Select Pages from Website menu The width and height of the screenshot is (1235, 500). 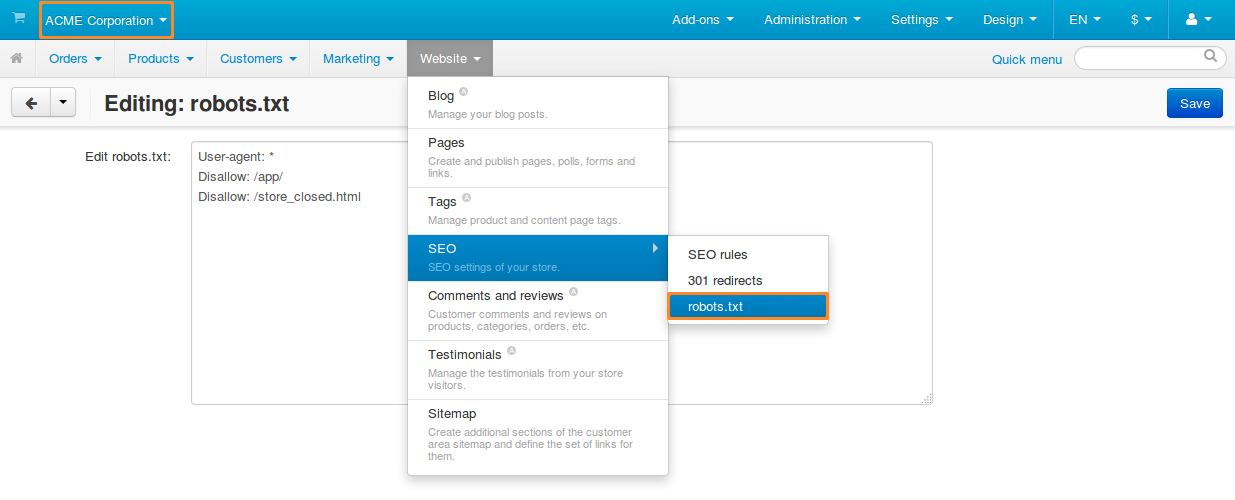tap(538, 158)
